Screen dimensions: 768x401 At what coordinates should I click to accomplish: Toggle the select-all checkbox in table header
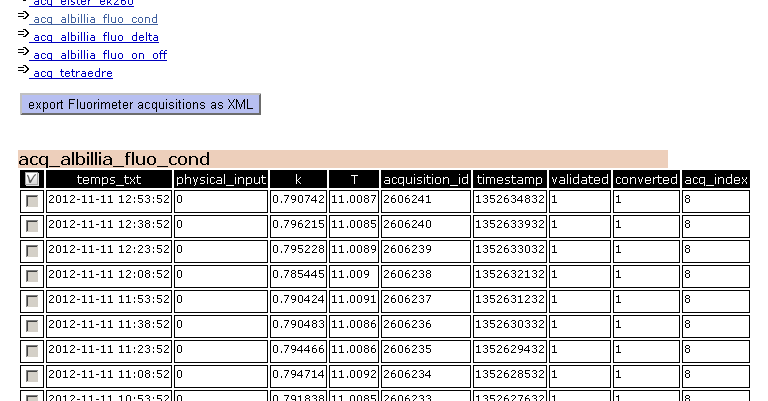click(x=32, y=179)
